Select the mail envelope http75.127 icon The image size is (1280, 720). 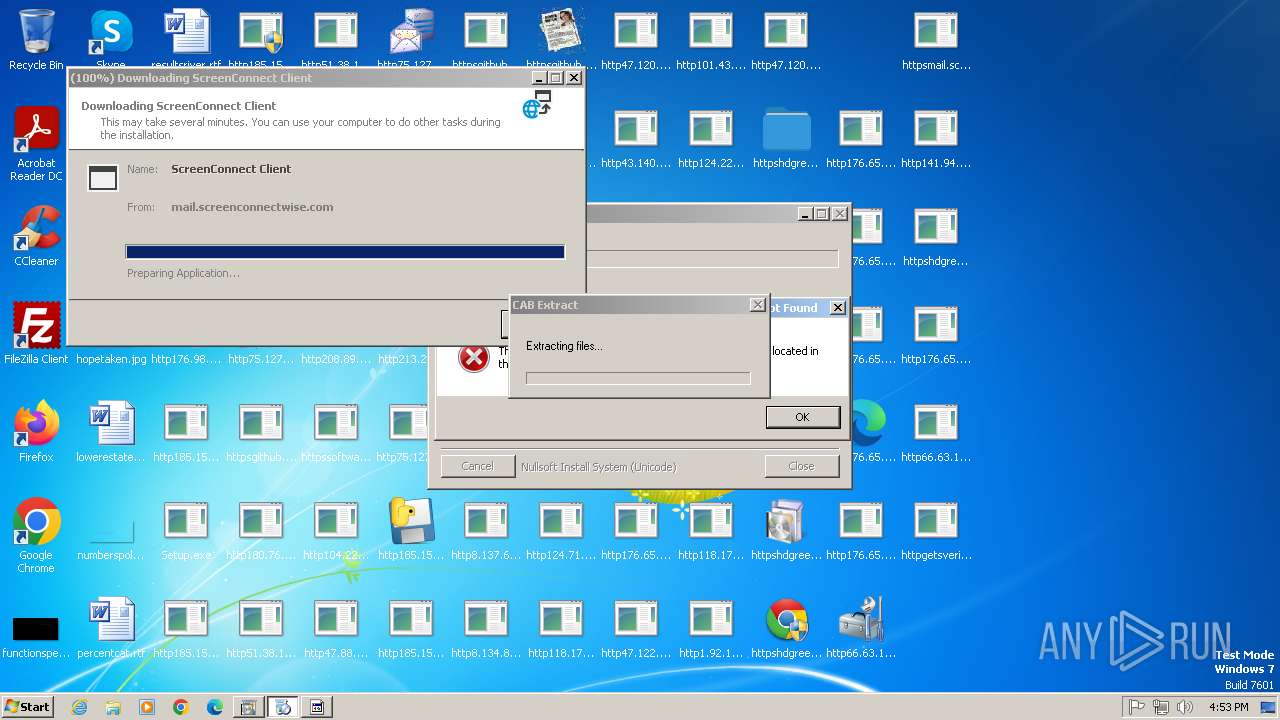pyautogui.click(x=411, y=40)
